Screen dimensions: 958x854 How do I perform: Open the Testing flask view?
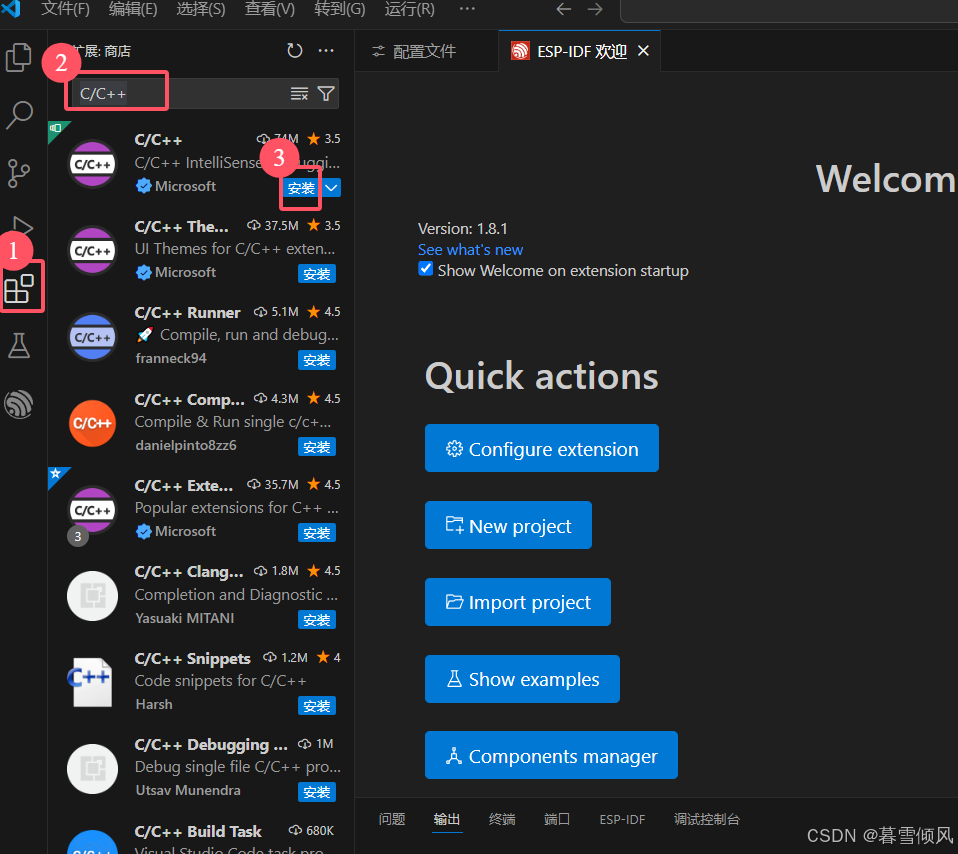(x=19, y=346)
